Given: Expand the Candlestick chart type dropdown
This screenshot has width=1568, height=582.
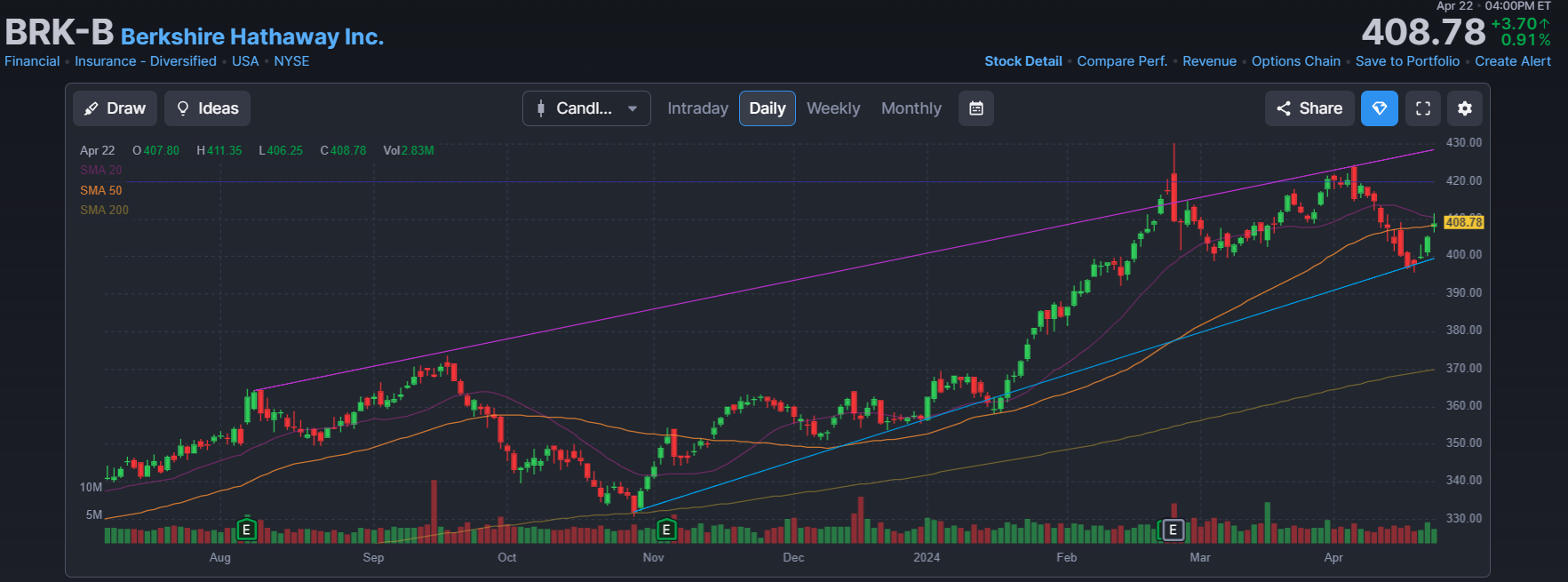Looking at the screenshot, I should (x=586, y=108).
